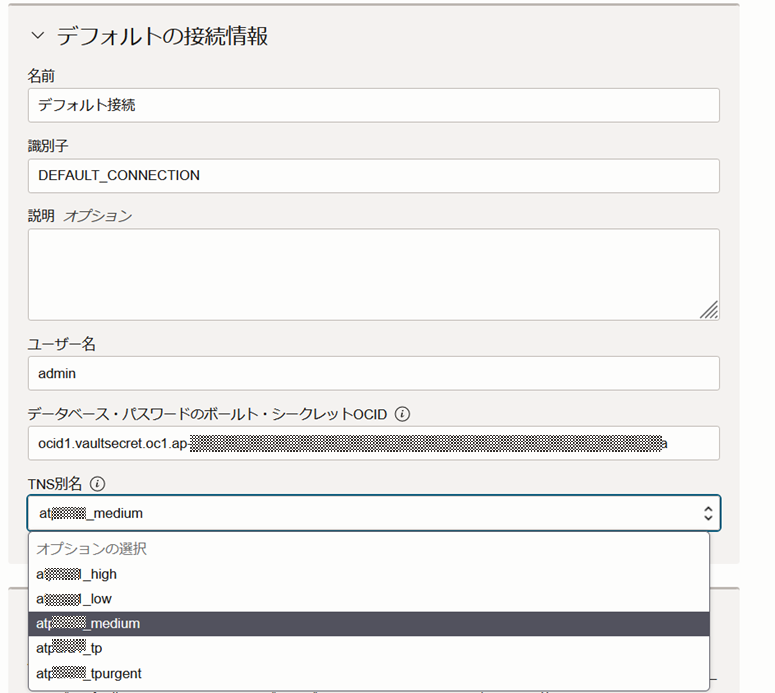The width and height of the screenshot is (775, 693).
Task: Select the _low TNS alias option
Action: coord(369,599)
